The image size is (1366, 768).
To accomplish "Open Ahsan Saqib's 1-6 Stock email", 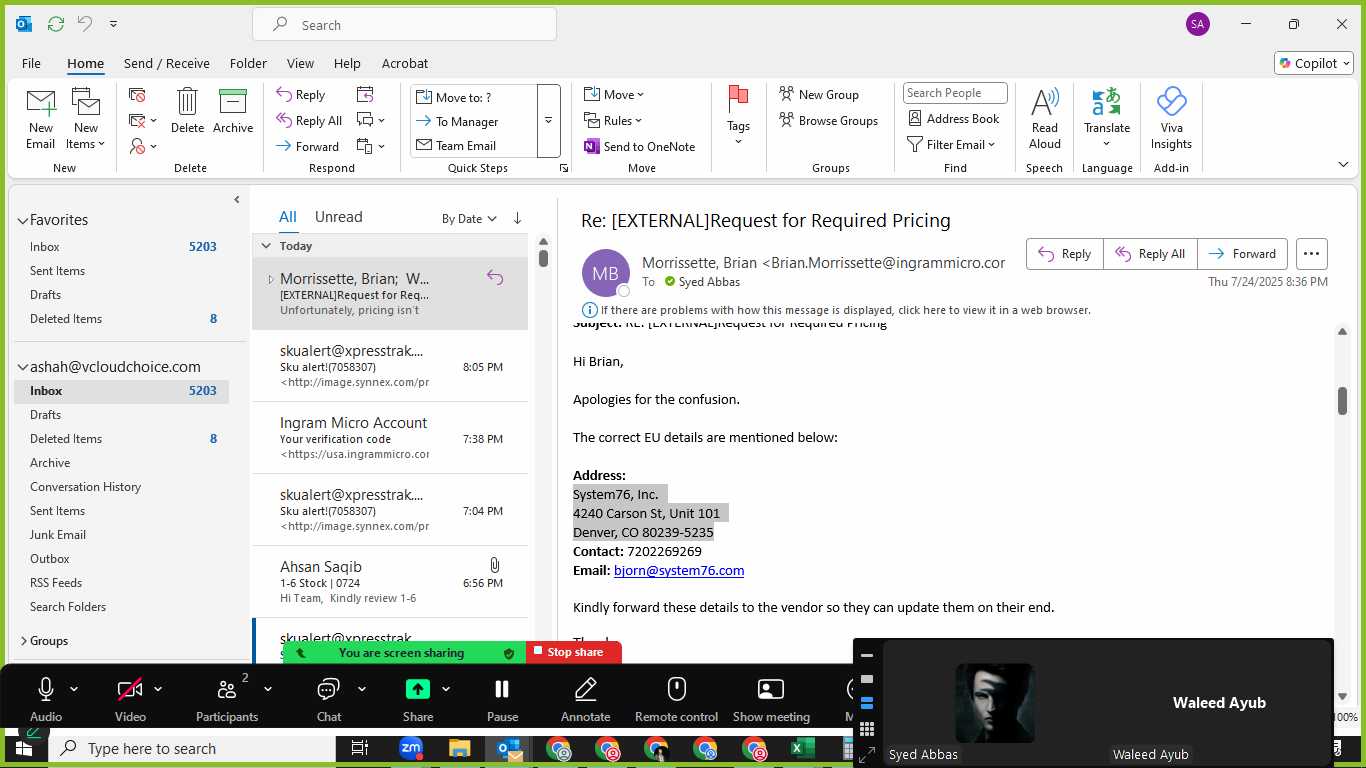I will [x=390, y=582].
